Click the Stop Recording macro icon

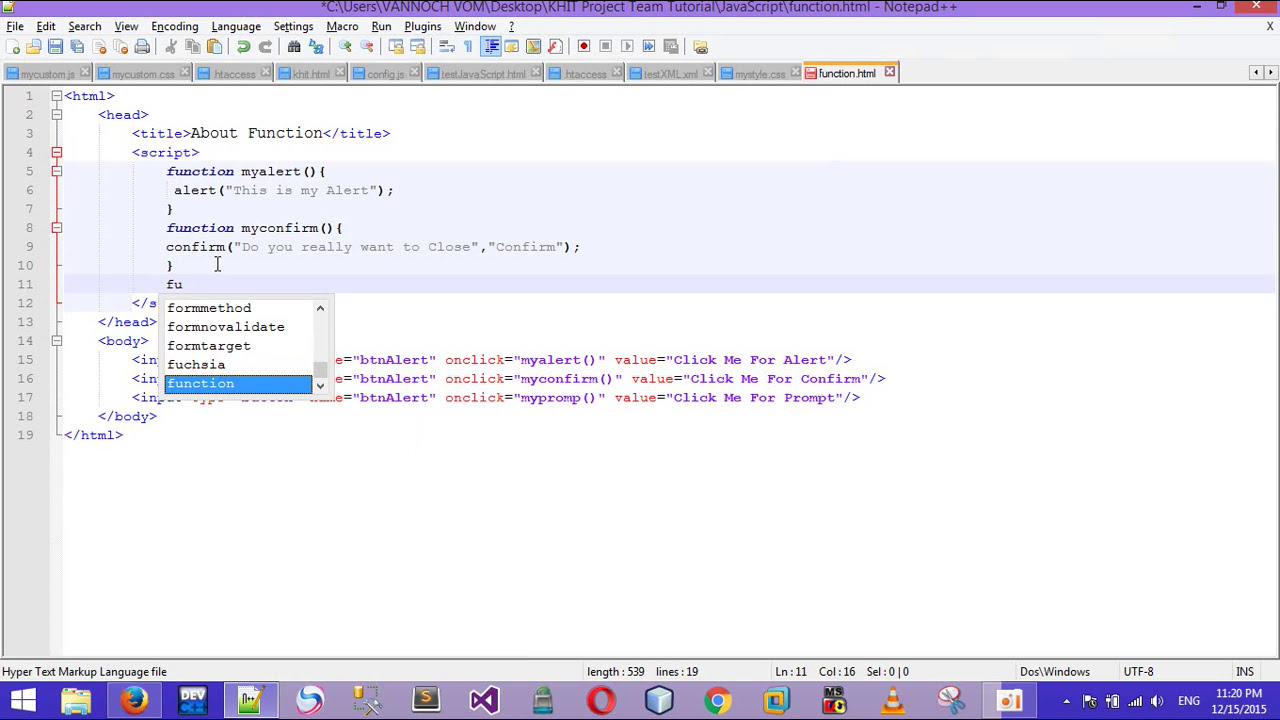tap(605, 46)
